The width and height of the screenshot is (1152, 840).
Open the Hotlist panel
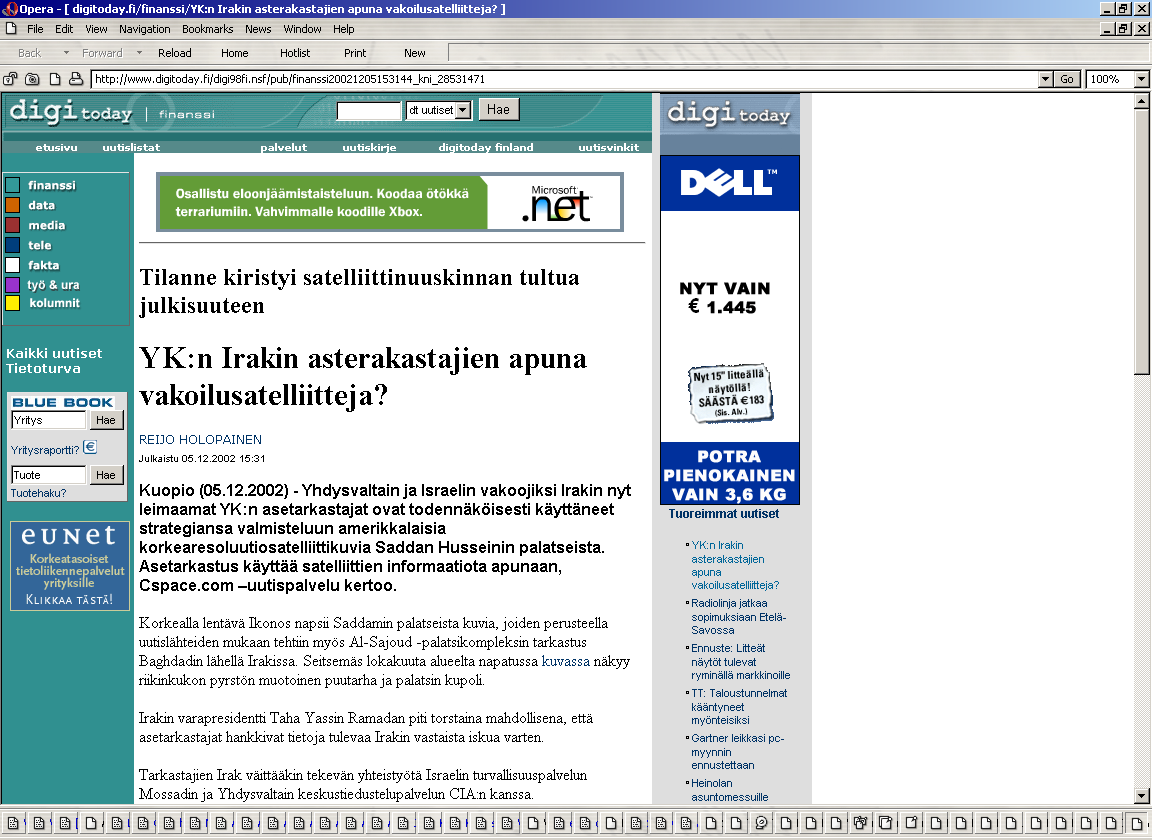click(295, 53)
